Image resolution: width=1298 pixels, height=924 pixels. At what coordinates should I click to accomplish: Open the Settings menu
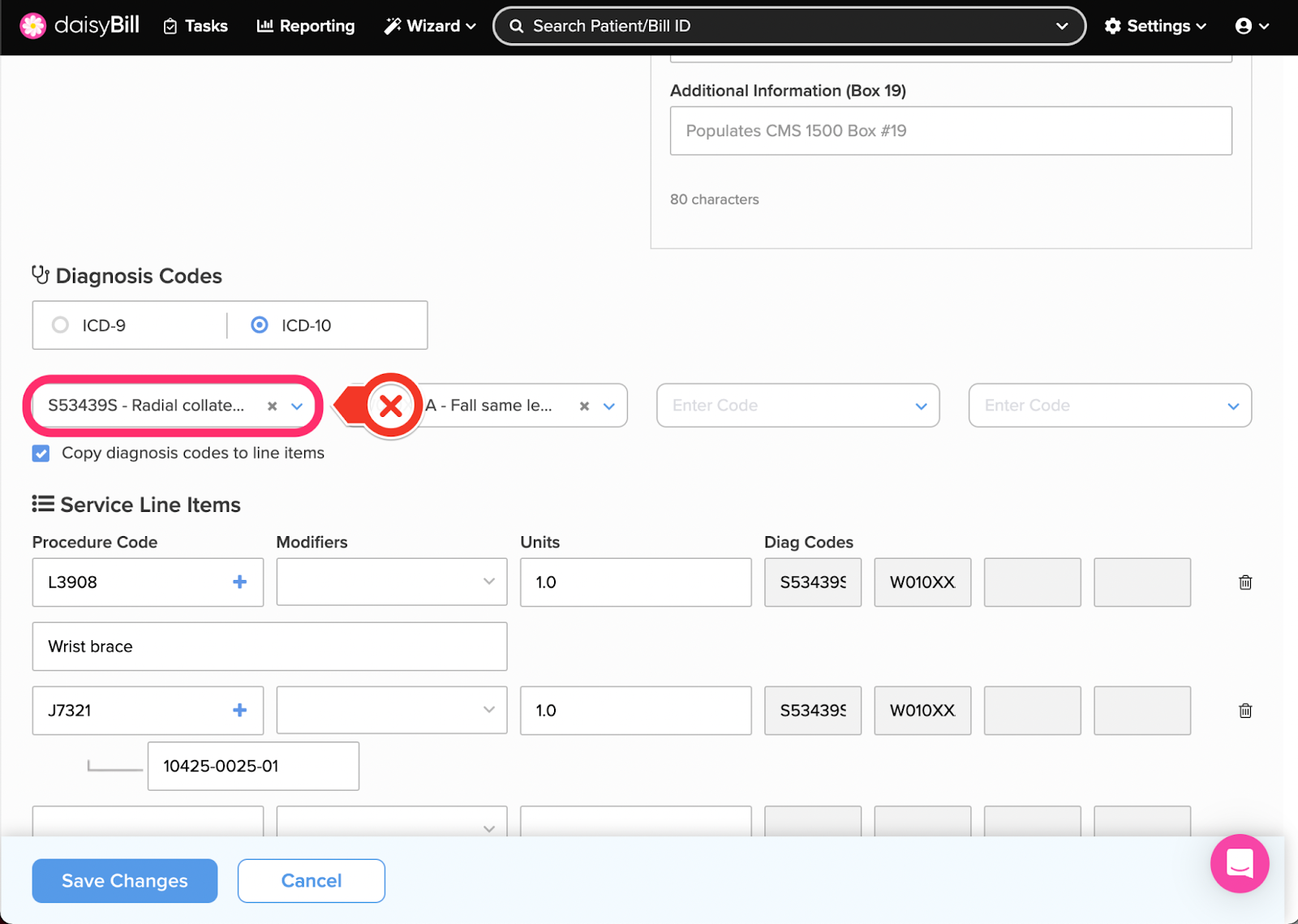(x=1155, y=26)
